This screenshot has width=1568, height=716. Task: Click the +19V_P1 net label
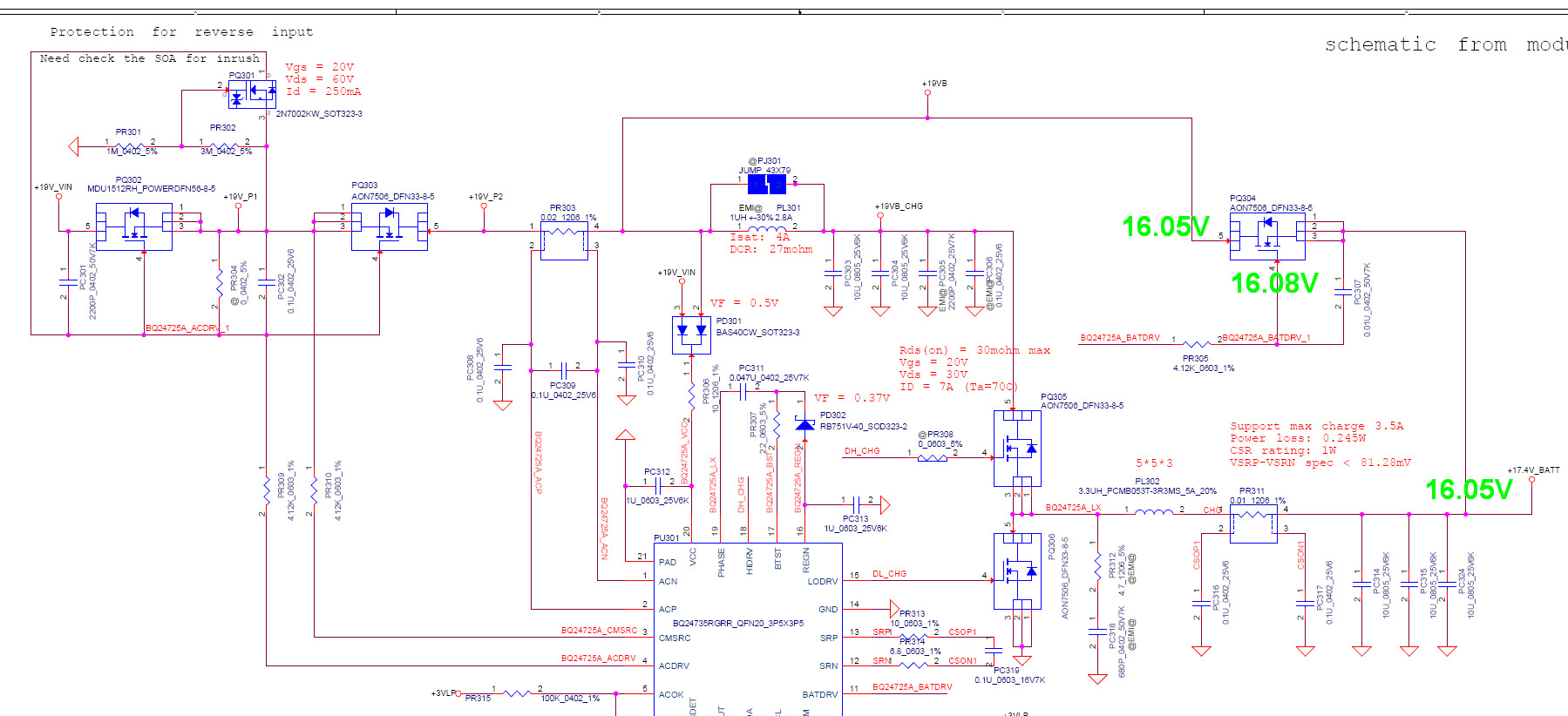241,197
